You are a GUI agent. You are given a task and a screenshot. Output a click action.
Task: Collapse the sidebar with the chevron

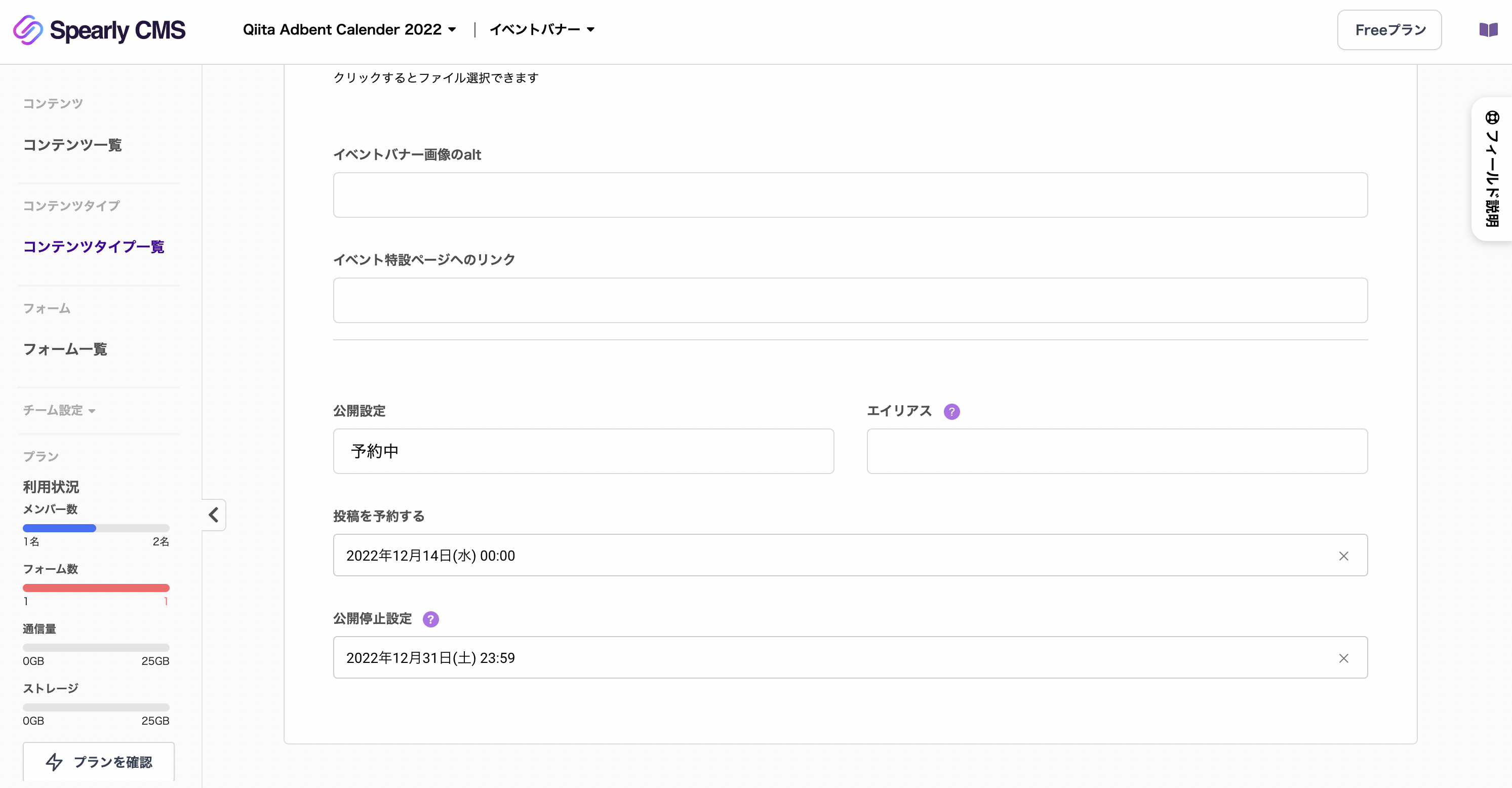(x=213, y=515)
